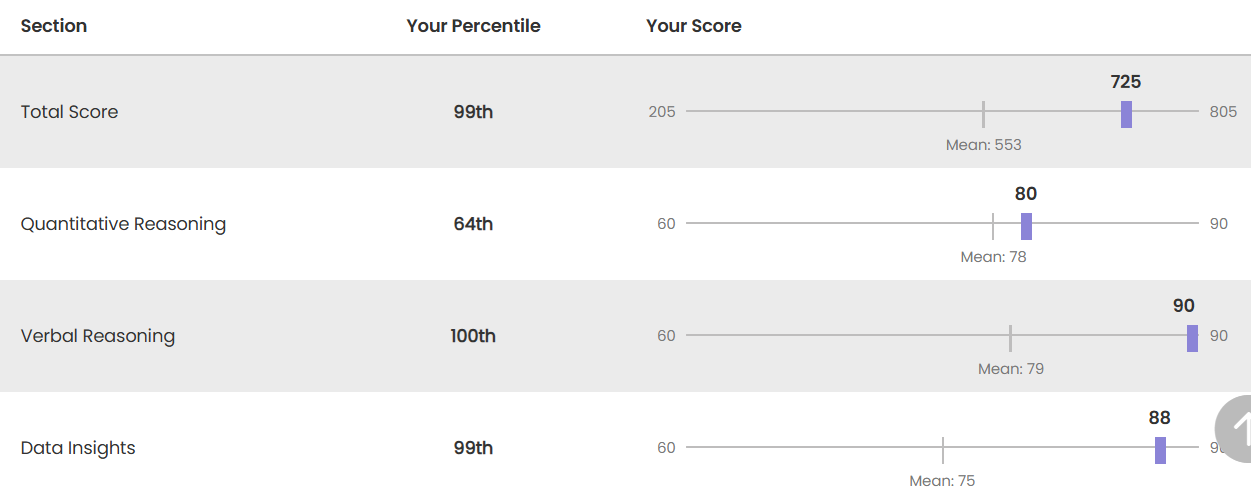Click the Section column header
The width and height of the screenshot is (1251, 499).
coord(54,26)
